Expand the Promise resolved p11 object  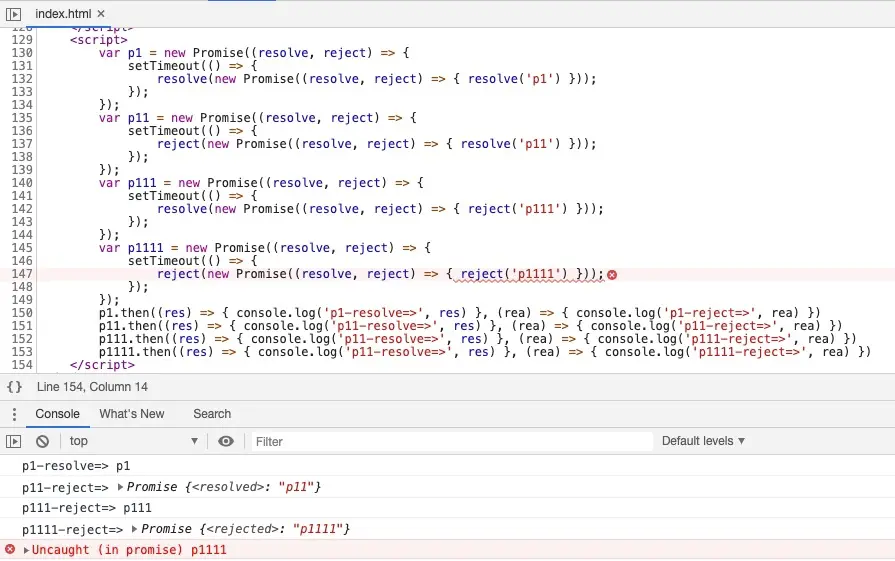(x=120, y=487)
